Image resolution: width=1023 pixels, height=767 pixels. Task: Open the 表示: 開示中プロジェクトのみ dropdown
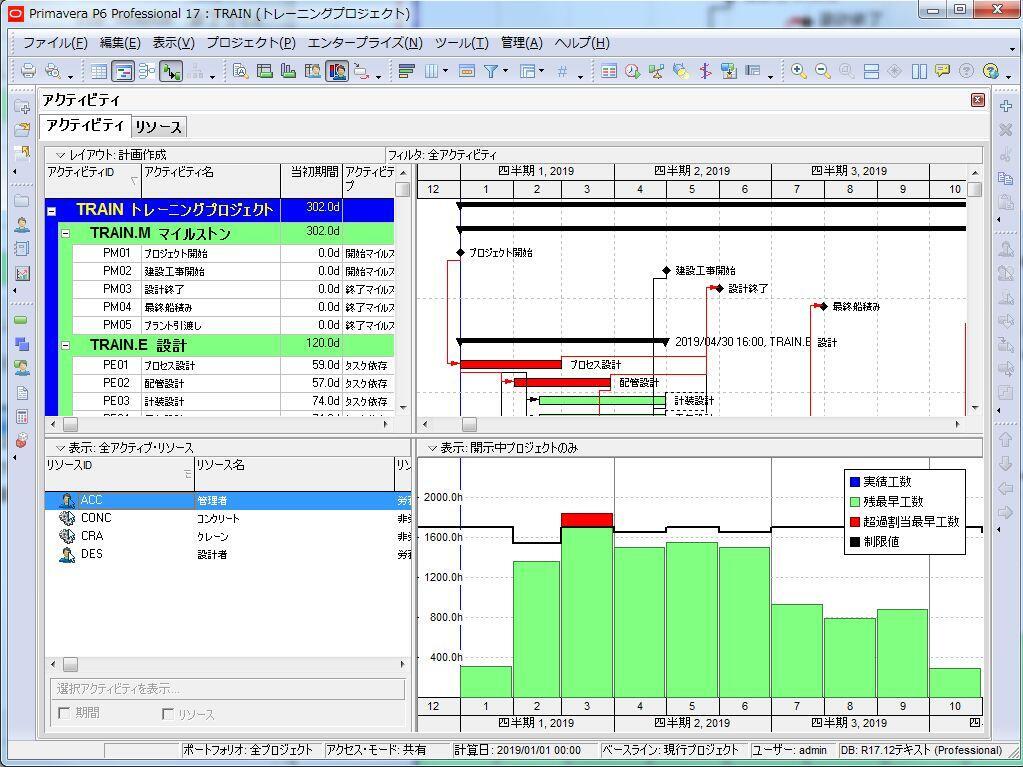(x=432, y=448)
